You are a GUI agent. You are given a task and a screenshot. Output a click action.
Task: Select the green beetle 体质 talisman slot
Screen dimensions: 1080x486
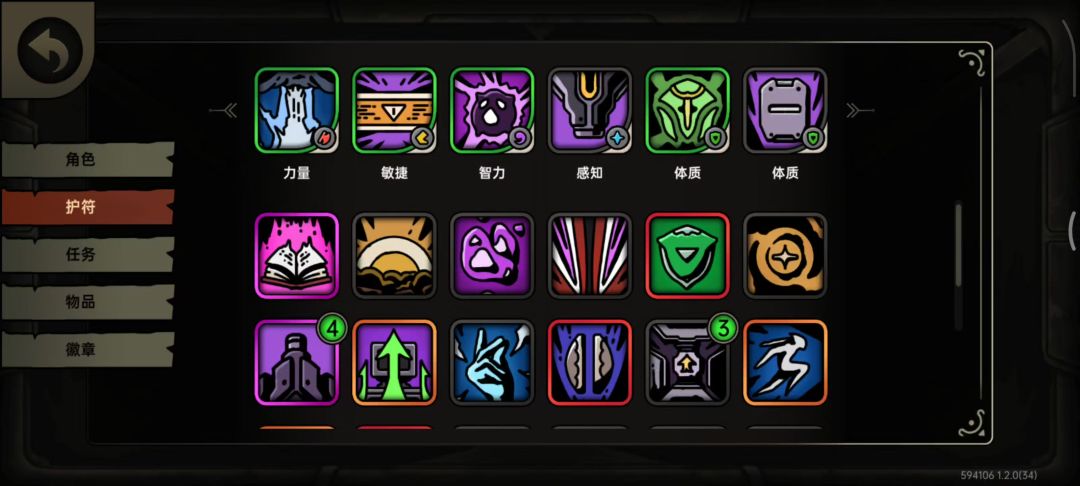pyautogui.click(x=687, y=110)
